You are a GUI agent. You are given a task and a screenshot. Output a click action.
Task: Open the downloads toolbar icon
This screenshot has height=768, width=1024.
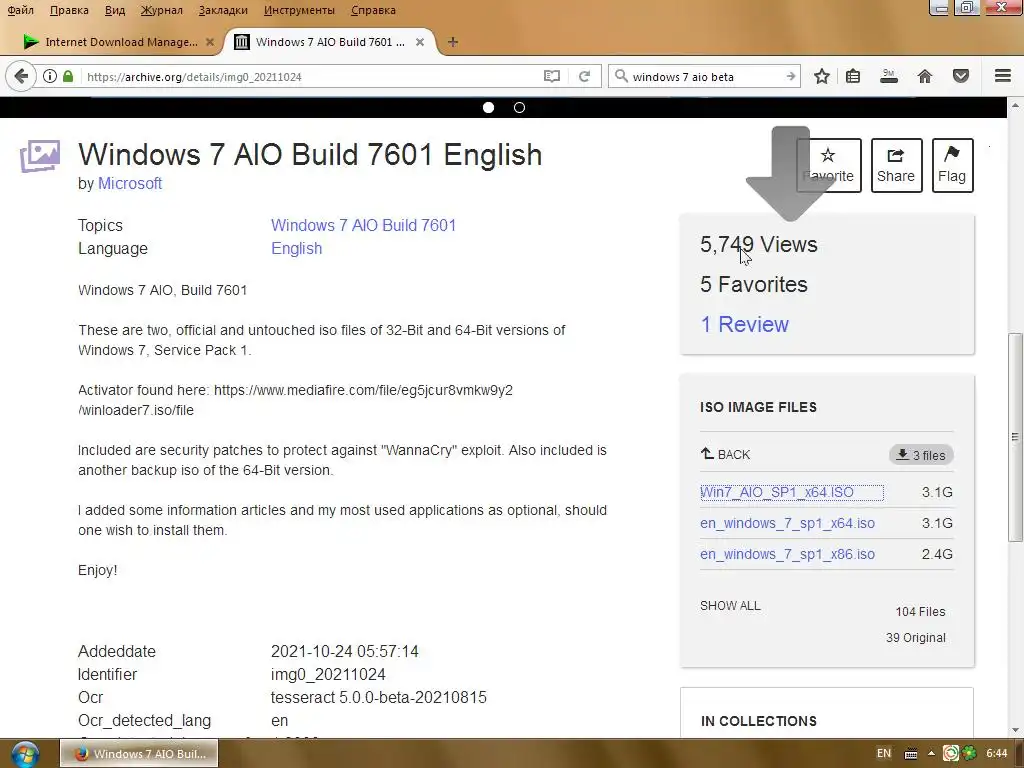point(889,76)
